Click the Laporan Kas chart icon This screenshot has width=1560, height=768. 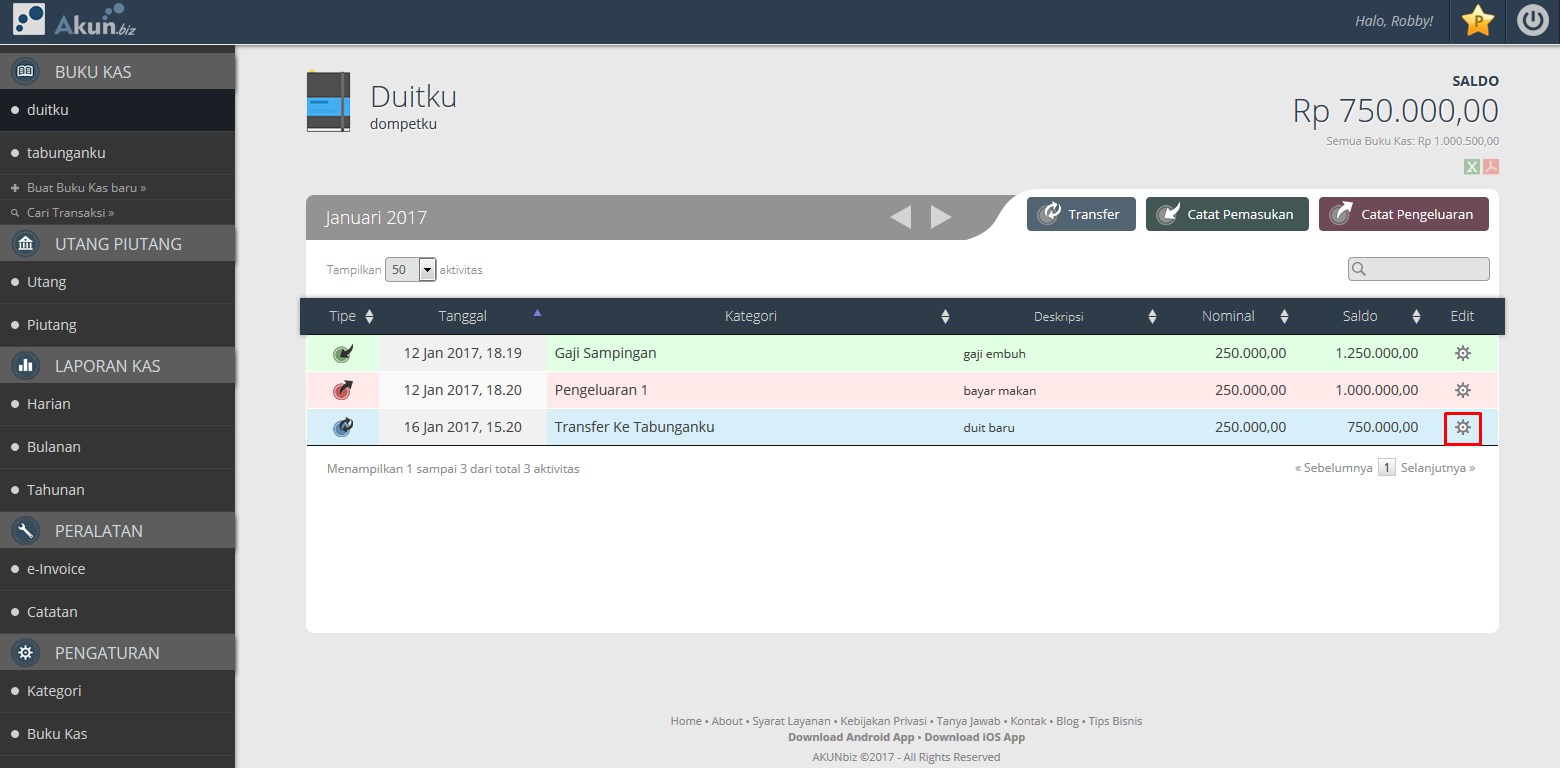pyautogui.click(x=26, y=365)
